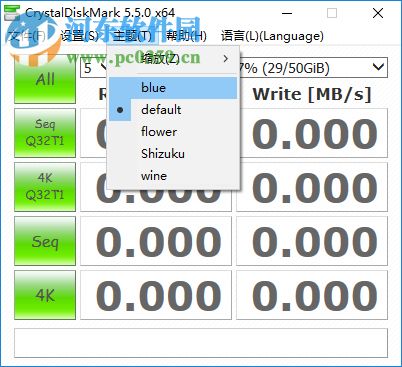Close the CrystalDiskMark window
The width and height of the screenshot is (402, 367).
click(x=378, y=13)
